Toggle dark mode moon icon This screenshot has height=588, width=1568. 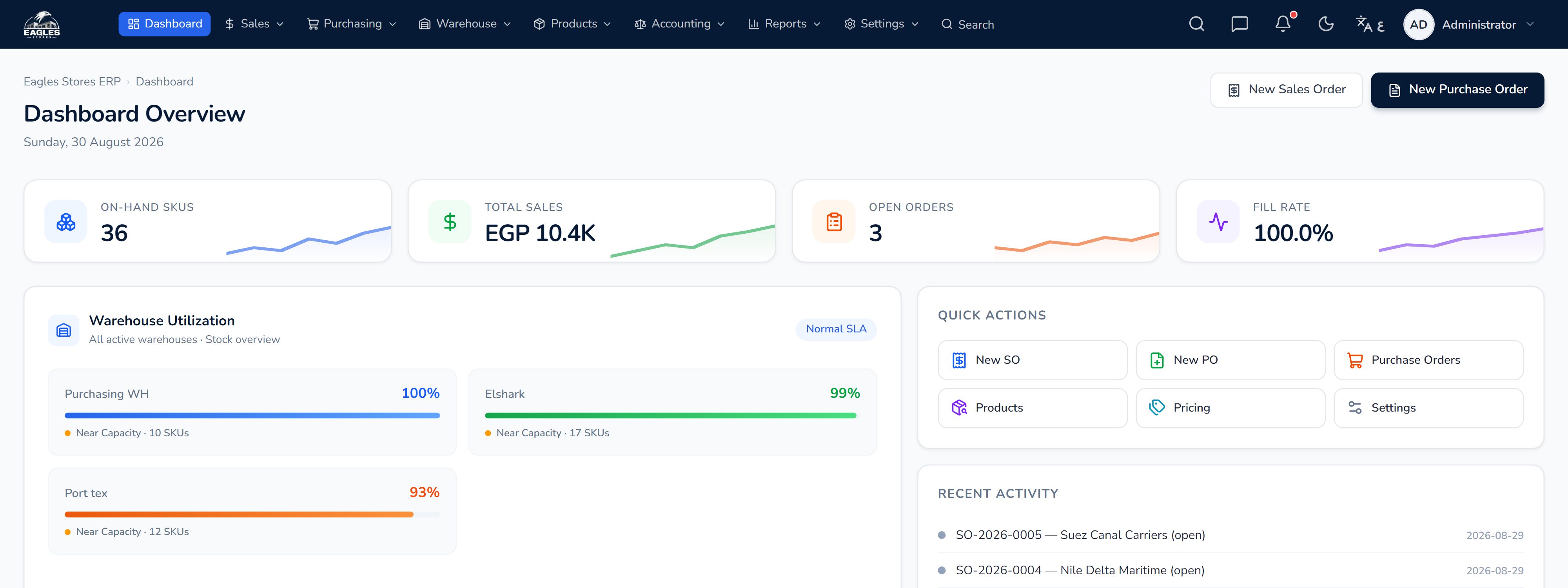click(x=1326, y=24)
